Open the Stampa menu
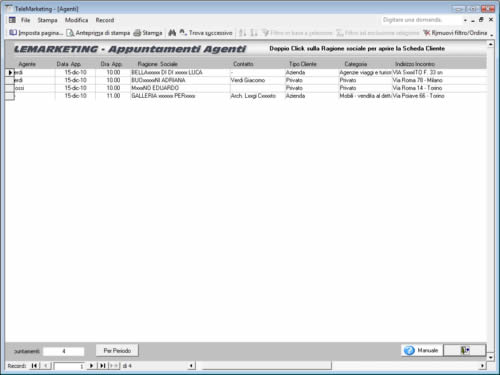500x375 pixels. tap(47, 20)
